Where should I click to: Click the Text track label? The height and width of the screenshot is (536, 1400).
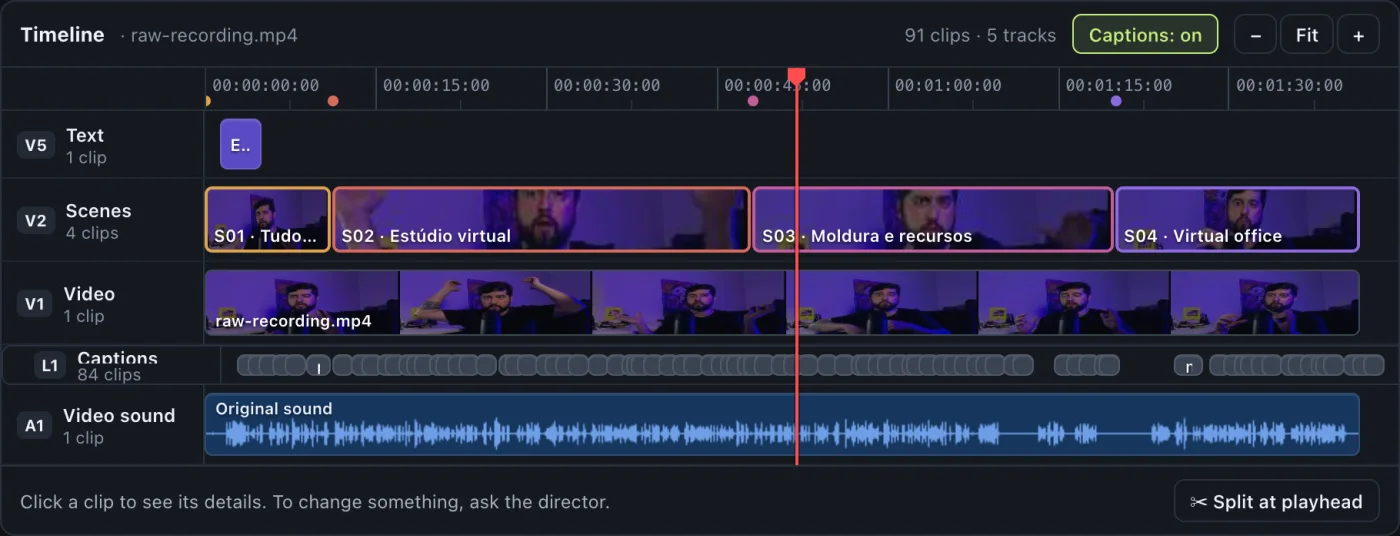(85, 135)
